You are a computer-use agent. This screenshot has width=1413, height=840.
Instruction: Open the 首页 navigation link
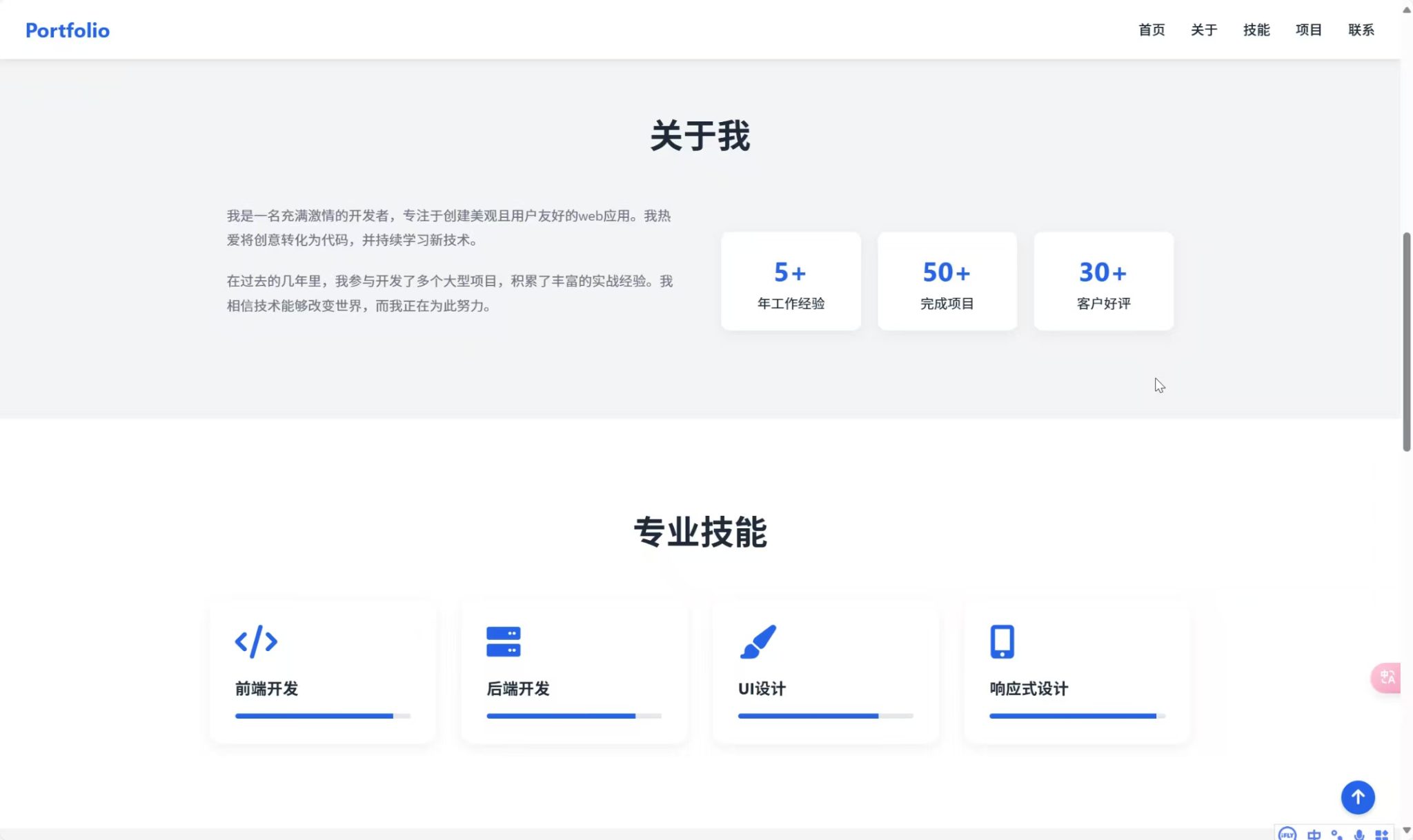(1151, 30)
